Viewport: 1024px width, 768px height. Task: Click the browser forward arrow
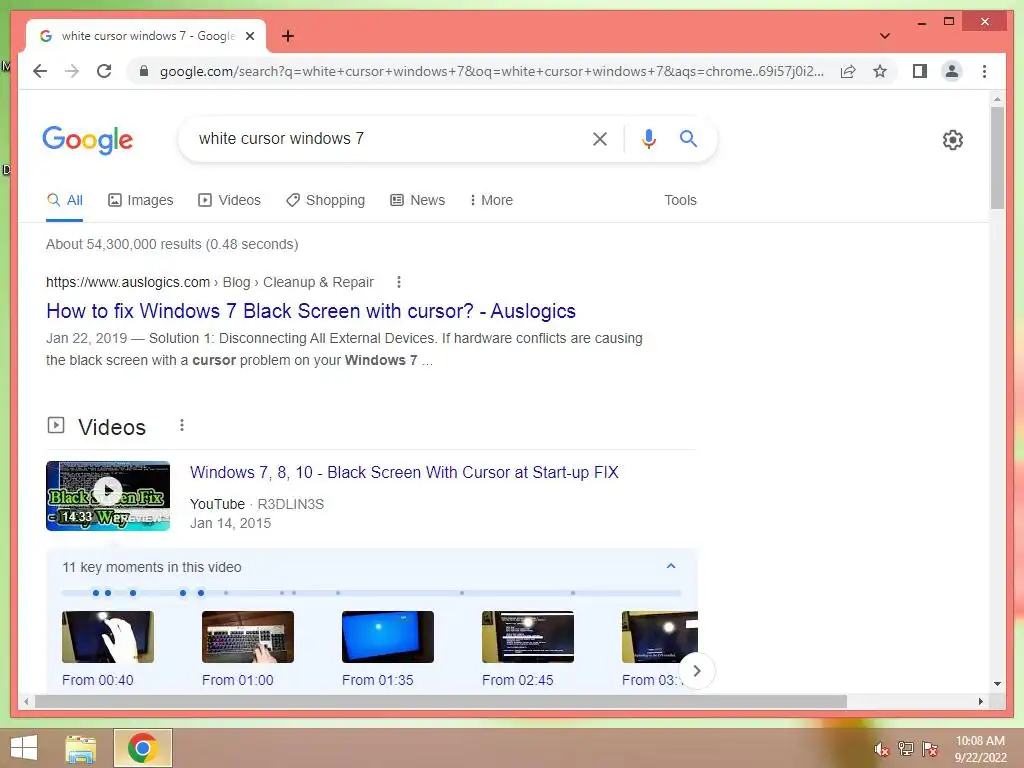[x=72, y=71]
